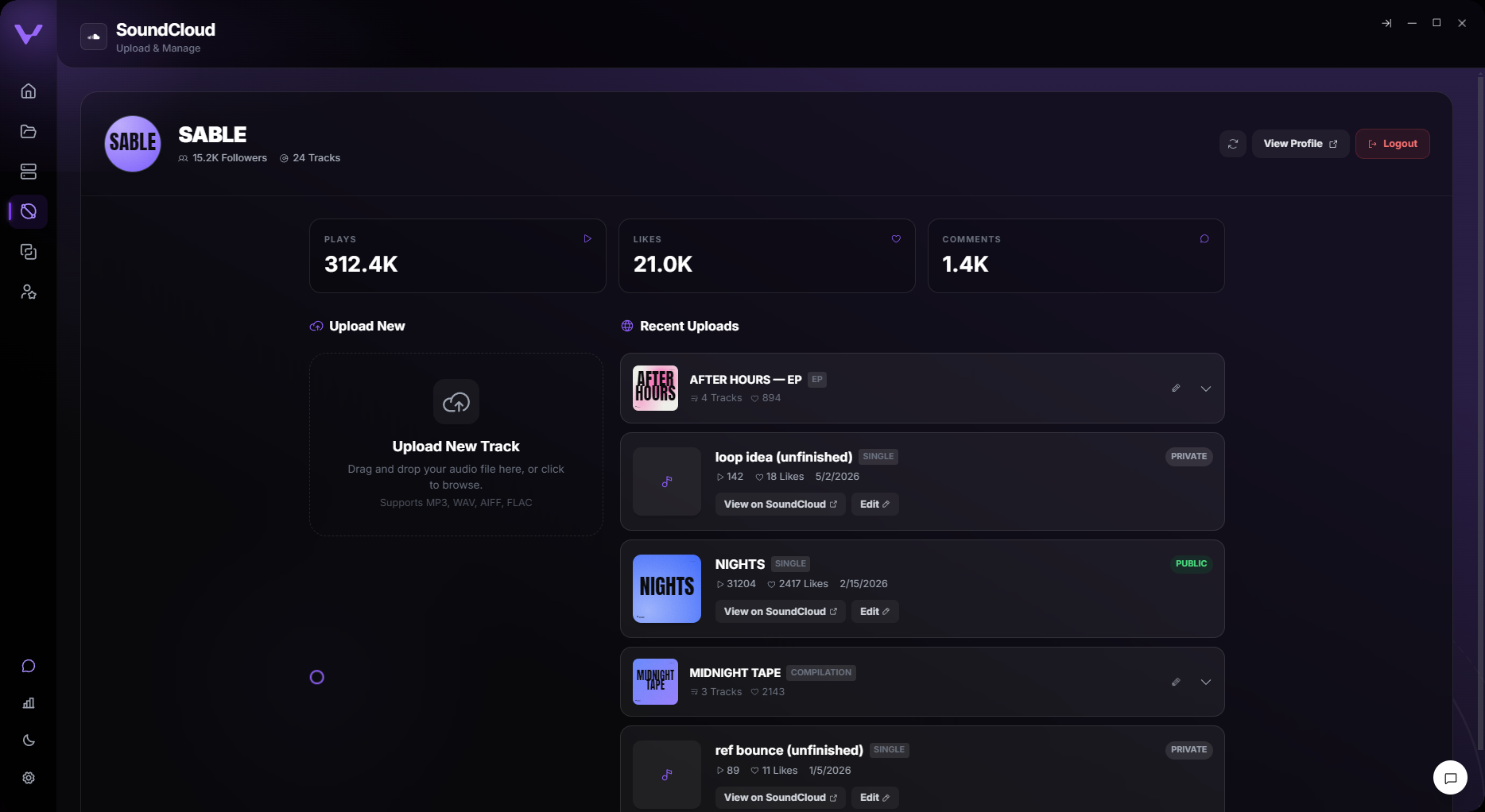
Task: Click the 5/2/2026 date on loop idea
Action: [837, 477]
